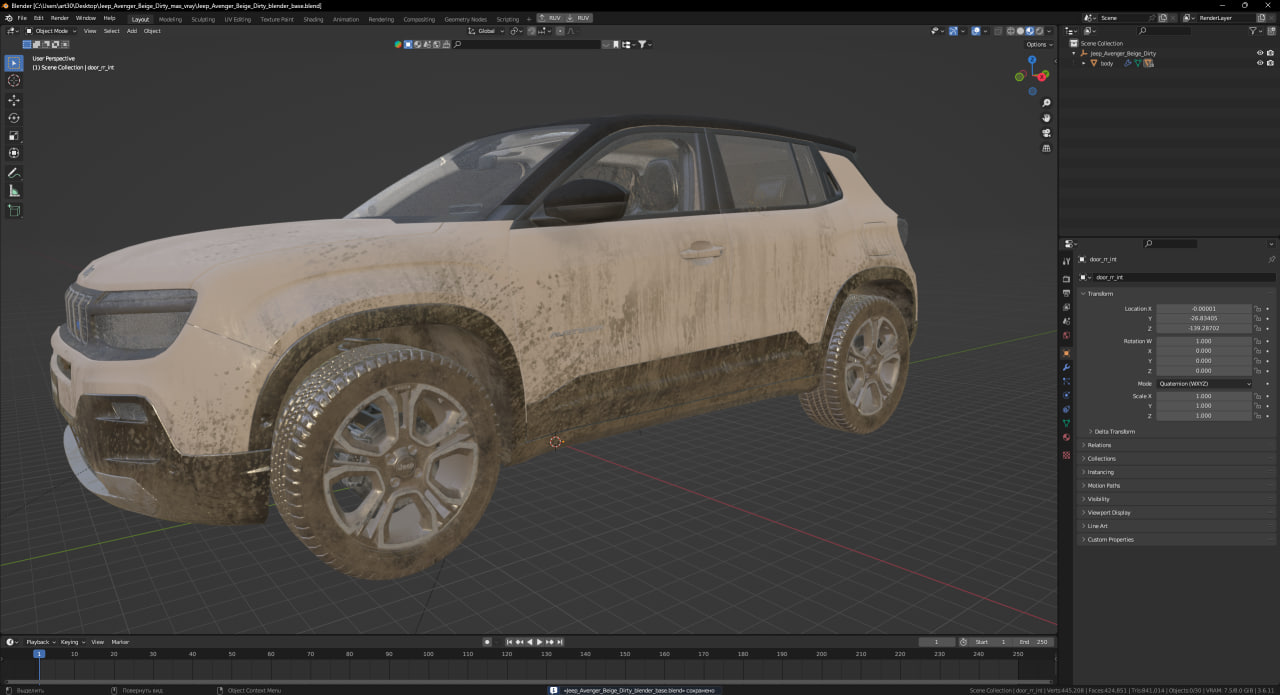Open the Scene properties tab

pos(1066,321)
